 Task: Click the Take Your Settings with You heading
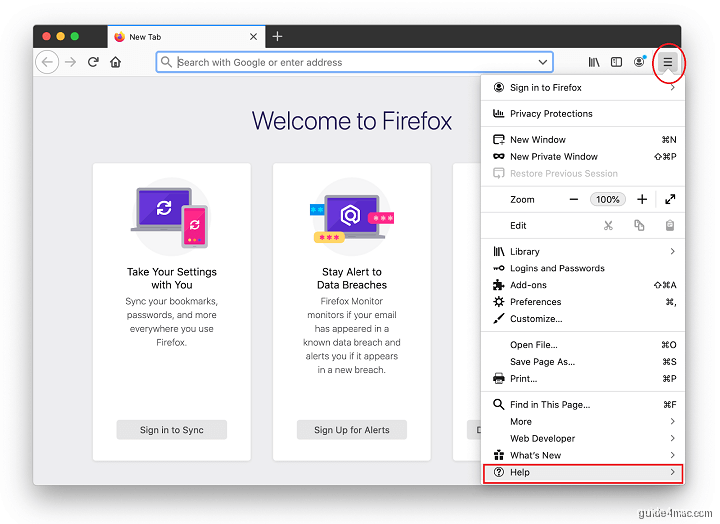[x=172, y=278]
